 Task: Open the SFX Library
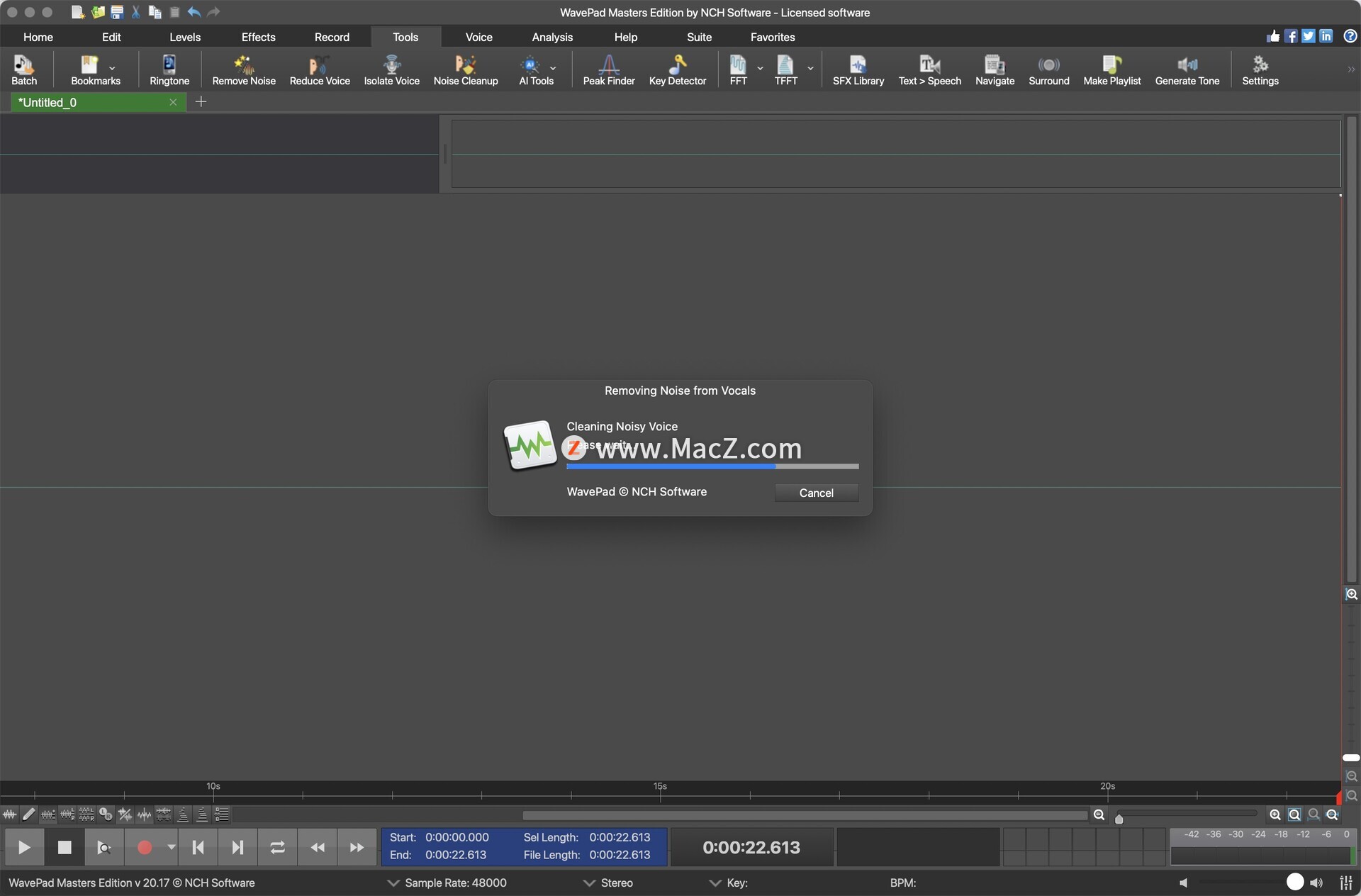[858, 70]
